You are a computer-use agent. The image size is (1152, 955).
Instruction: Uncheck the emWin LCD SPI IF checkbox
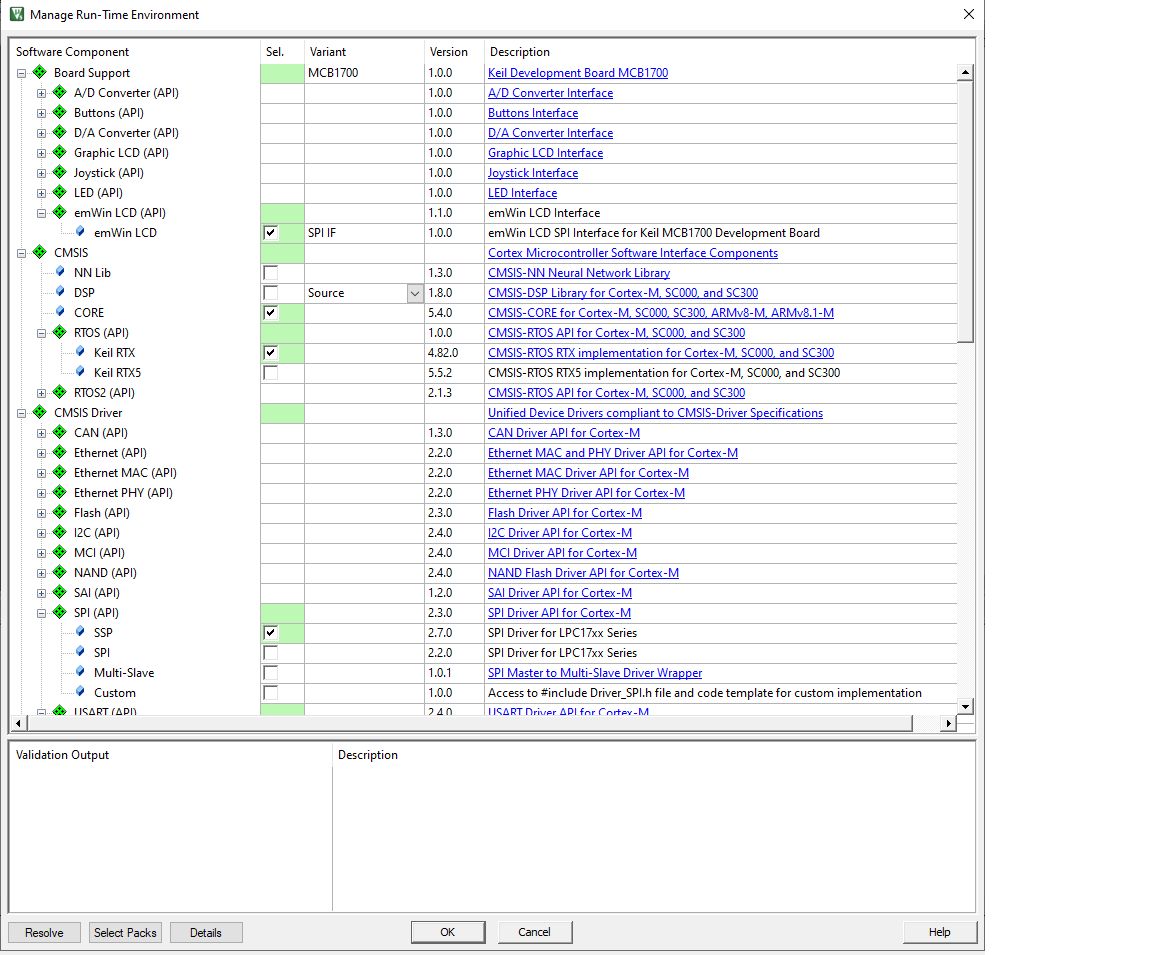coord(270,233)
